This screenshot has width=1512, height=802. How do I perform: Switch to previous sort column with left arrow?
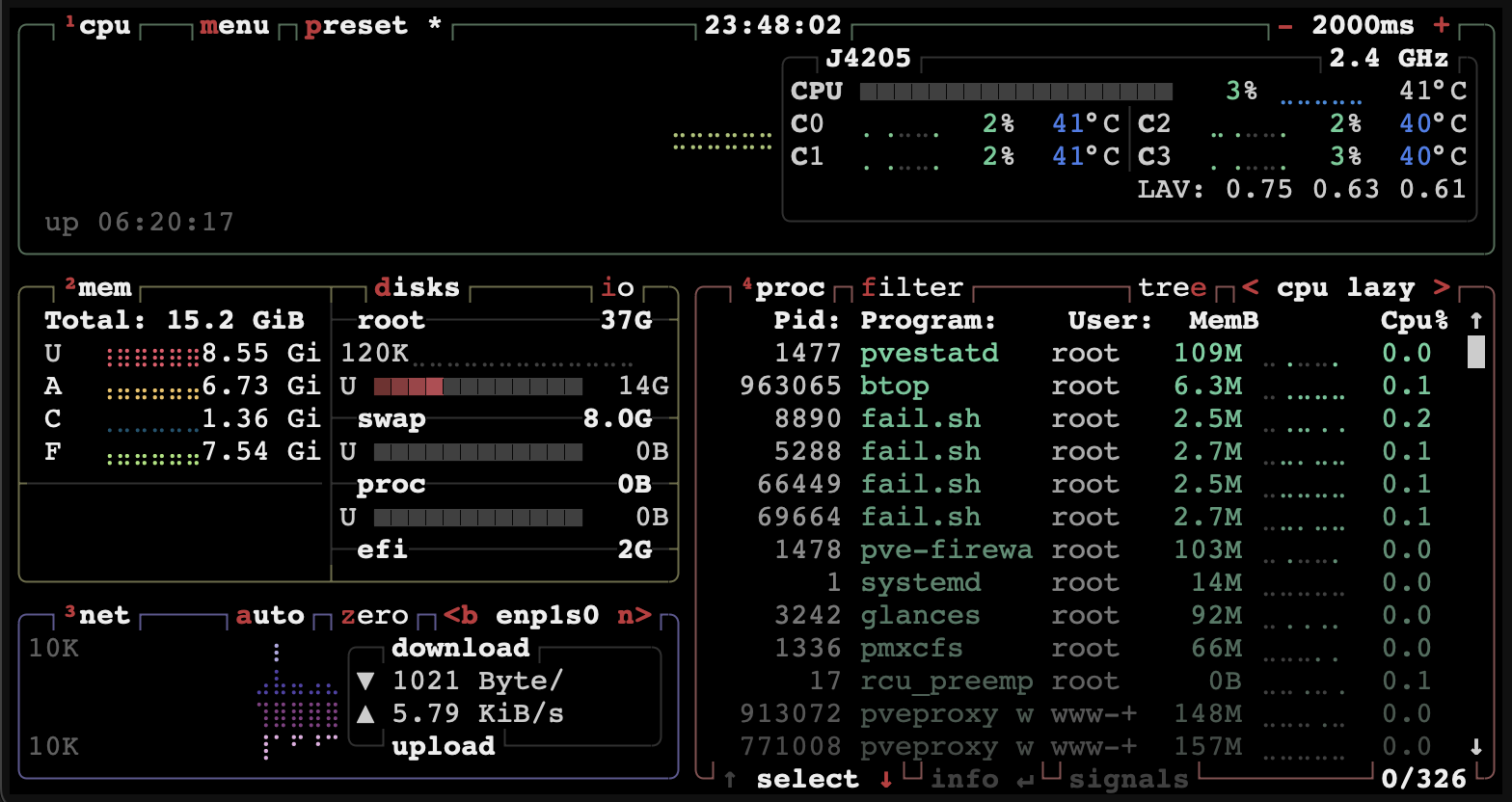point(1251,288)
